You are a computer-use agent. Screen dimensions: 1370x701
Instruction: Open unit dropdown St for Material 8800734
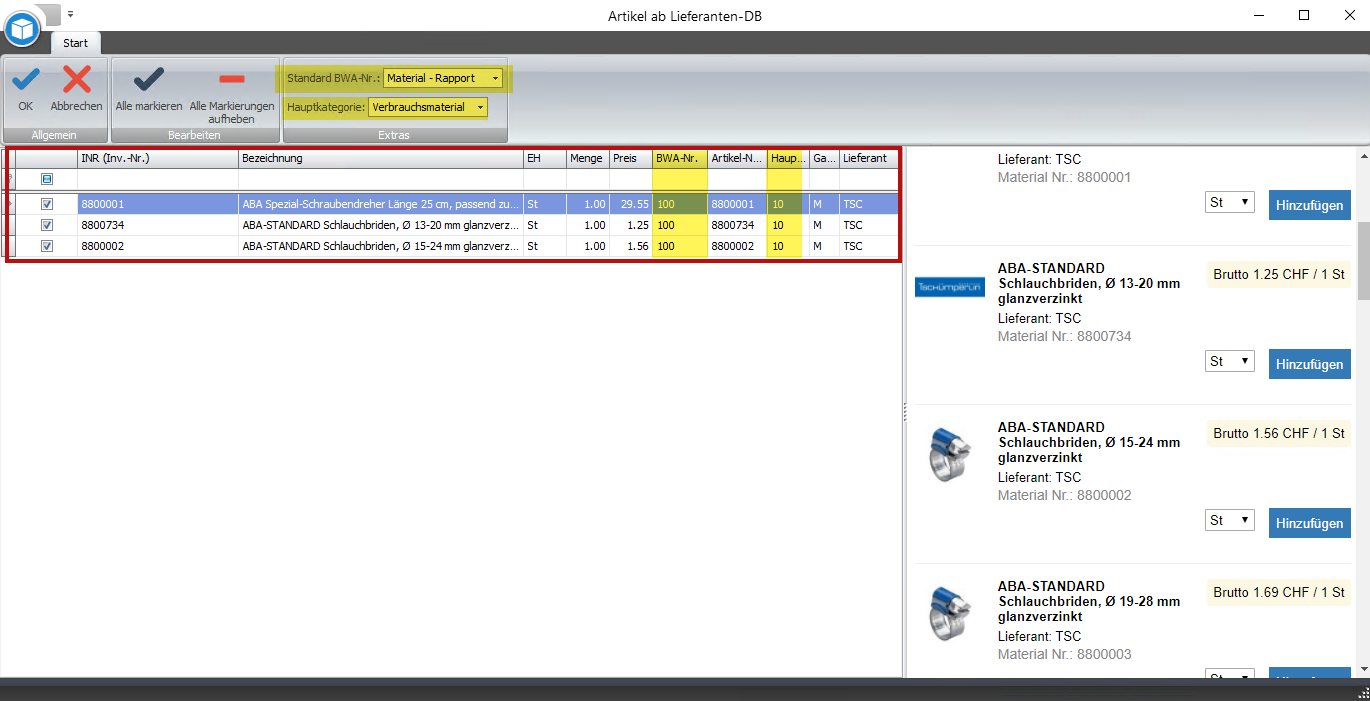(x=1230, y=361)
